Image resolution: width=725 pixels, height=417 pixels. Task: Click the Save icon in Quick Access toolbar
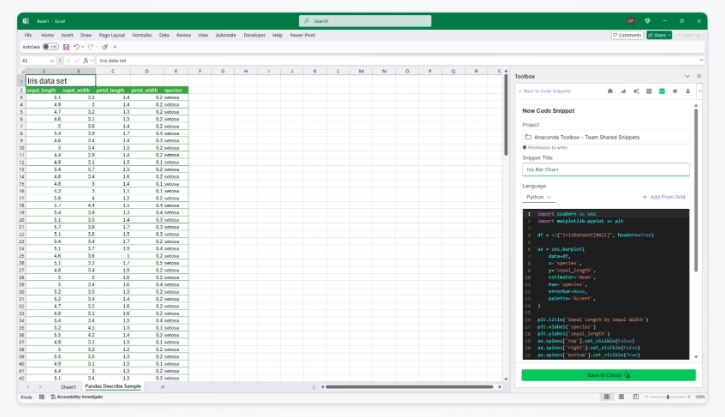66,46
